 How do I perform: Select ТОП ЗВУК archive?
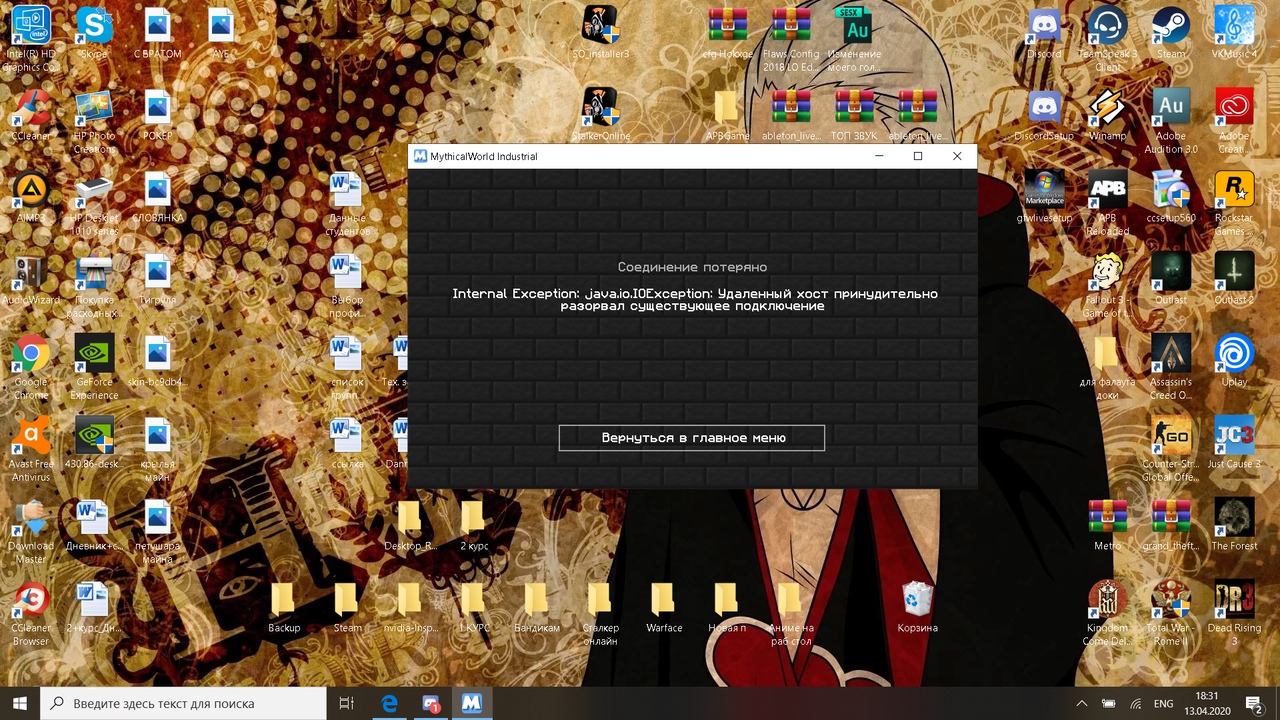coord(854,115)
